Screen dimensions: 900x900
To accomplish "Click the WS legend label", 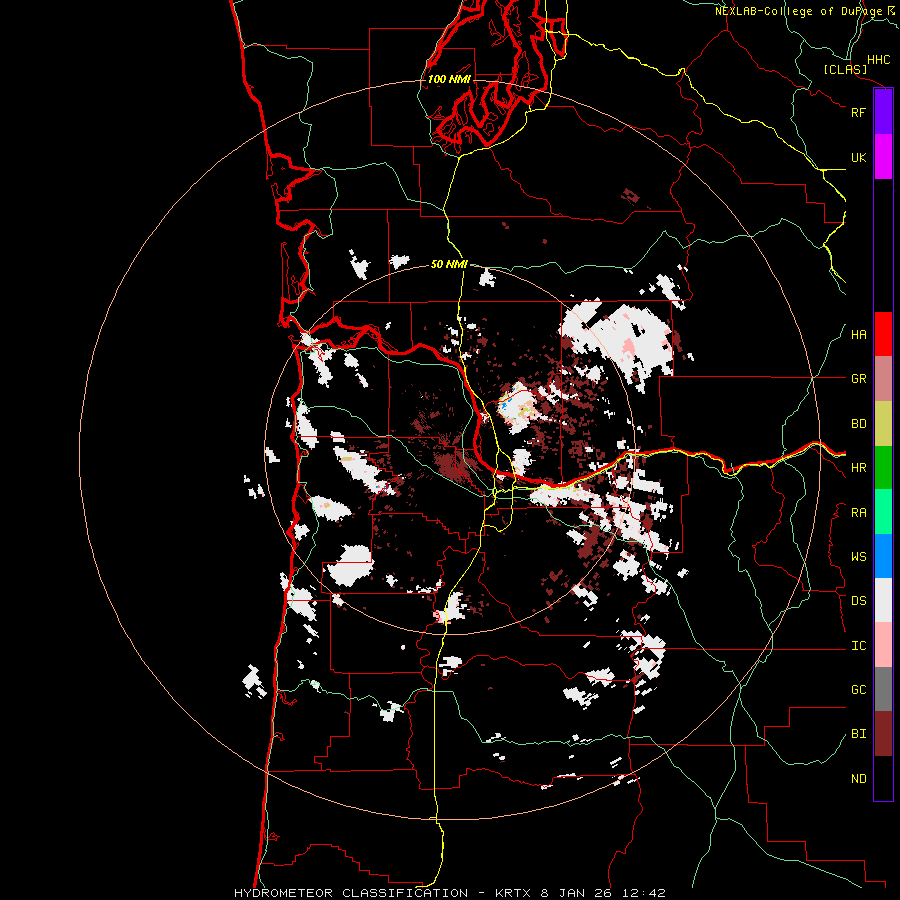I will pos(859,557).
